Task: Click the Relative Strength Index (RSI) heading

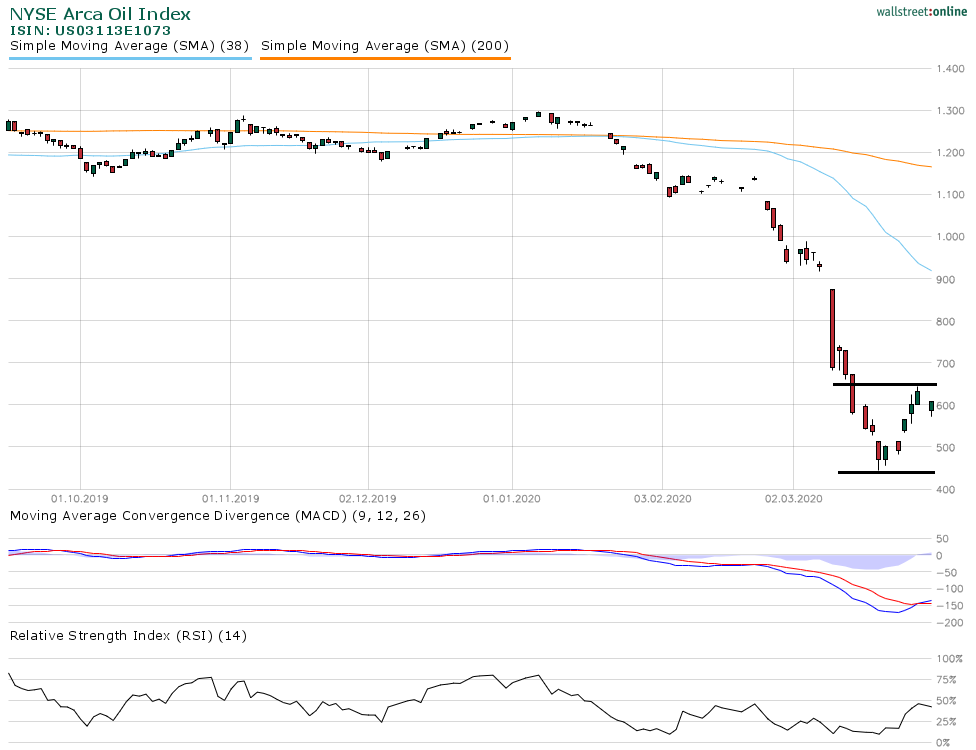Action: coord(128,635)
